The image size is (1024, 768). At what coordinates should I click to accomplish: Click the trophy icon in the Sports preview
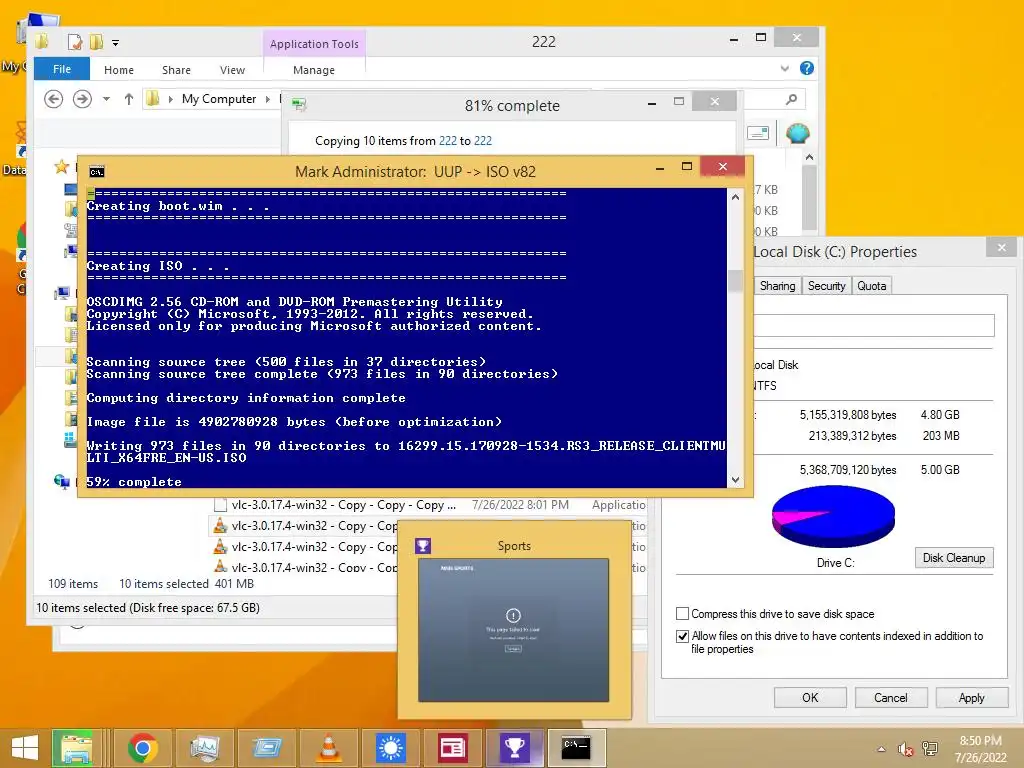[x=423, y=546]
